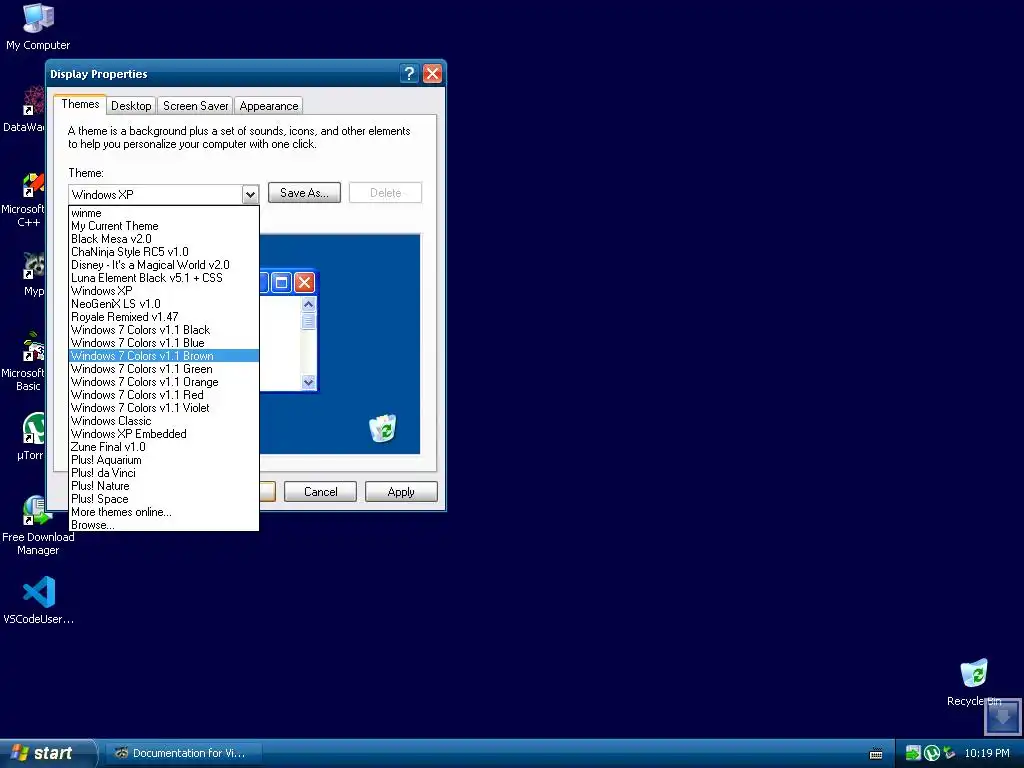Click preview scrollbar up arrow

point(308,304)
